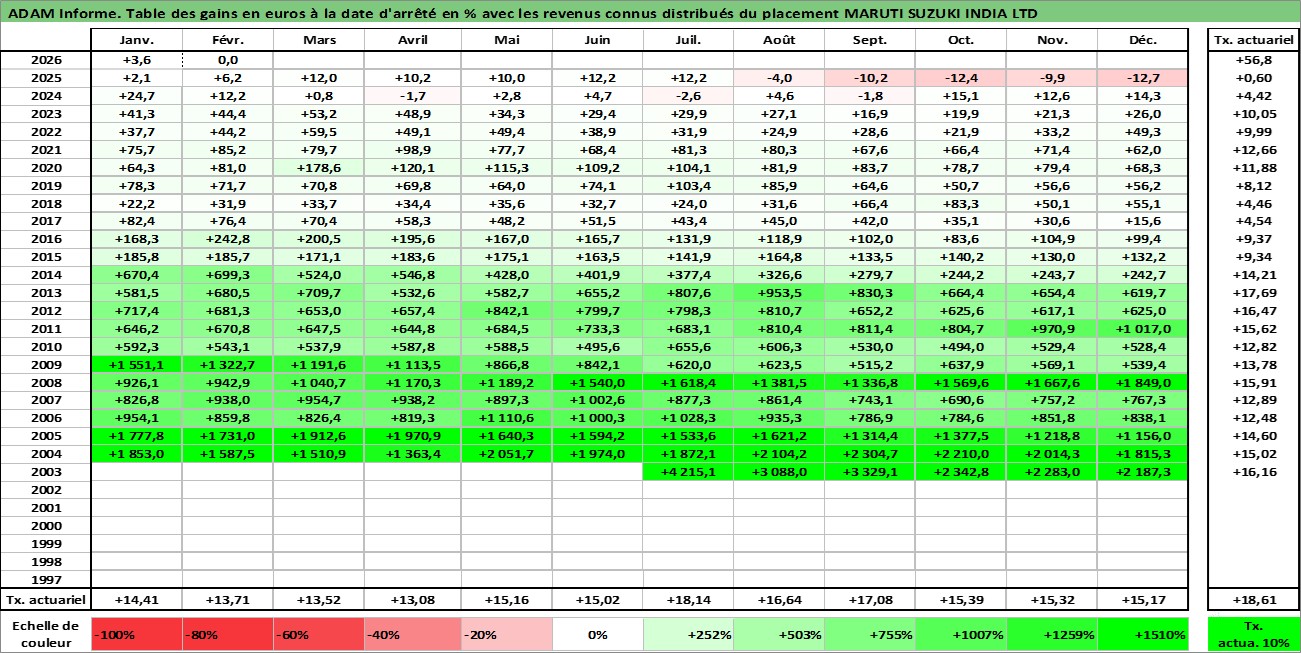
Task: Click the +1 017,0 cell for Déc. 2011
Action: coord(1143,329)
